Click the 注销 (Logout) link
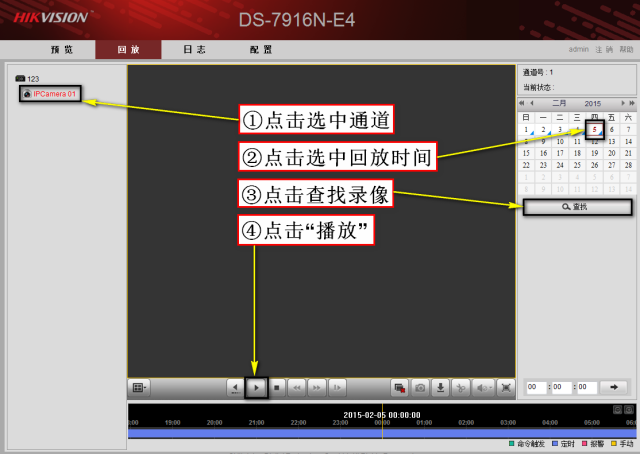Screen dimensions: 640x454 pos(604,49)
